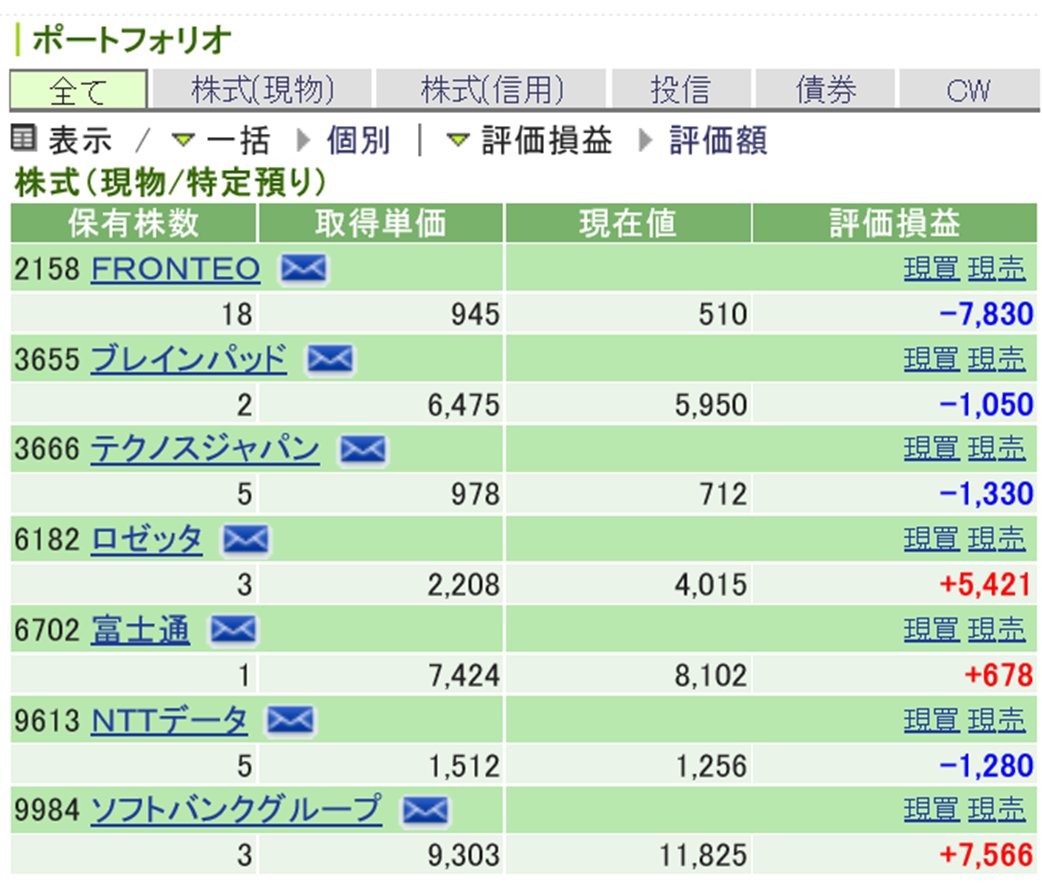Open the CW tab
Screen dimensions: 1042x885
[969, 89]
